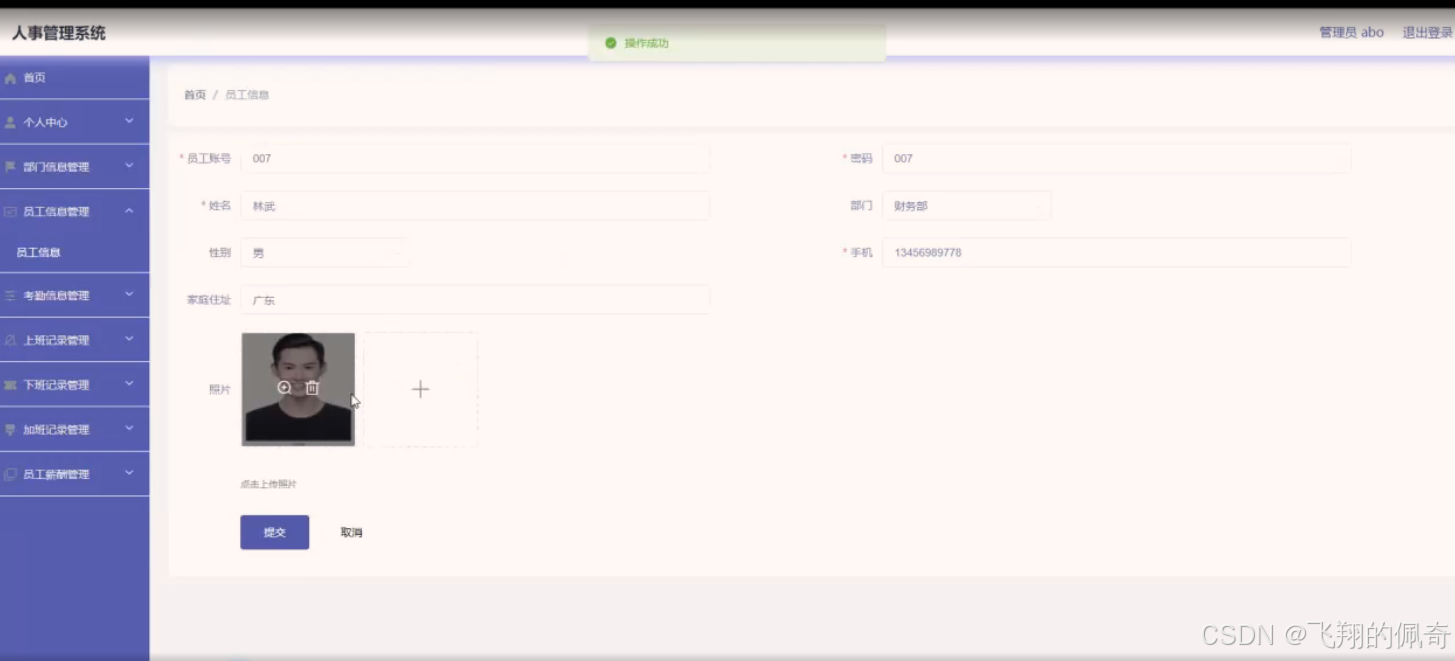Click 员工信息 breadcrumb text

tap(247, 95)
